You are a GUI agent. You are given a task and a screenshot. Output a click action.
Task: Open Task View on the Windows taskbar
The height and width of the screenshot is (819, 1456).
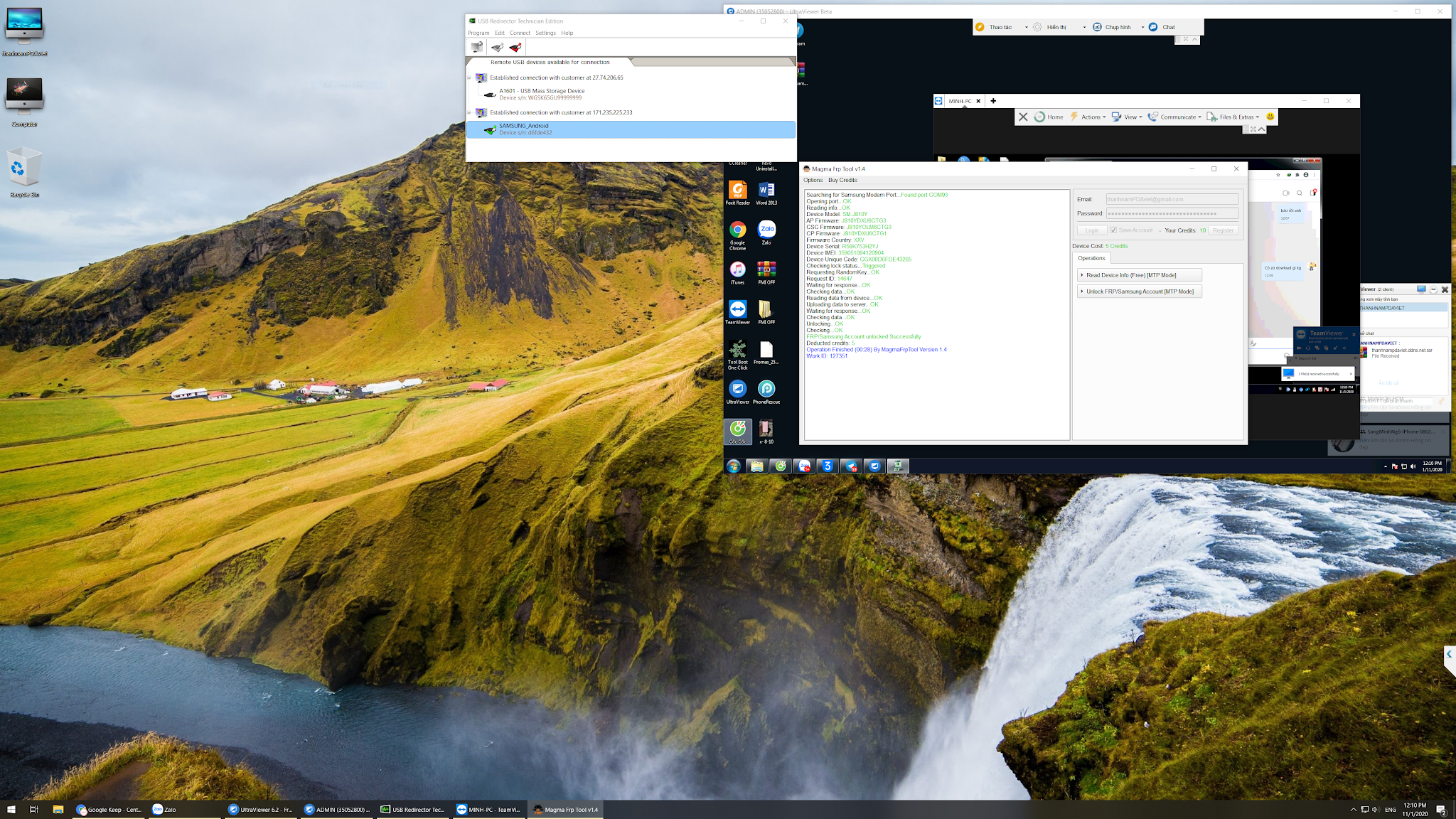coord(33,809)
